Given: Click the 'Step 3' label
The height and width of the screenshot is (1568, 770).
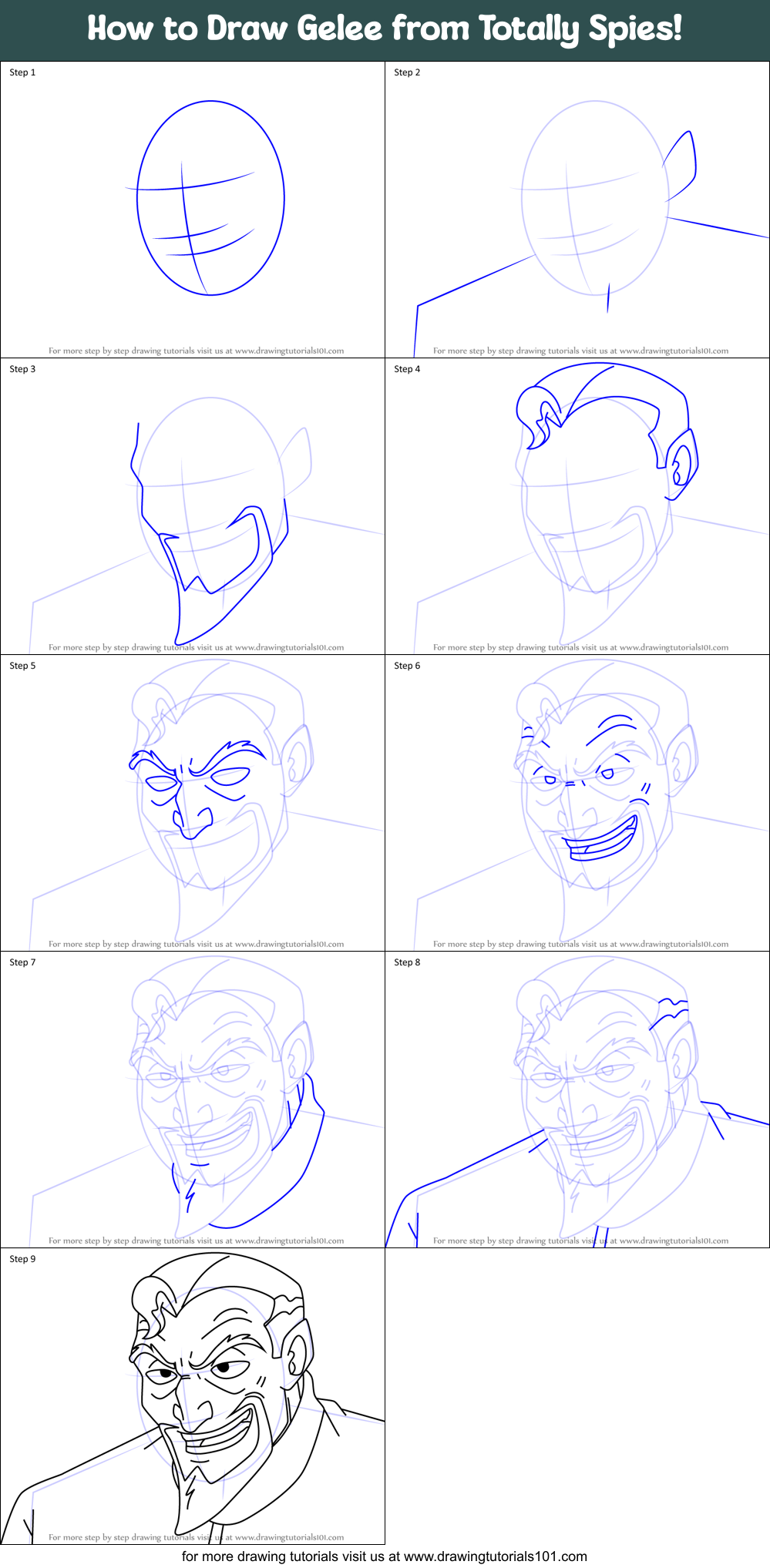Looking at the screenshot, I should pos(22,369).
